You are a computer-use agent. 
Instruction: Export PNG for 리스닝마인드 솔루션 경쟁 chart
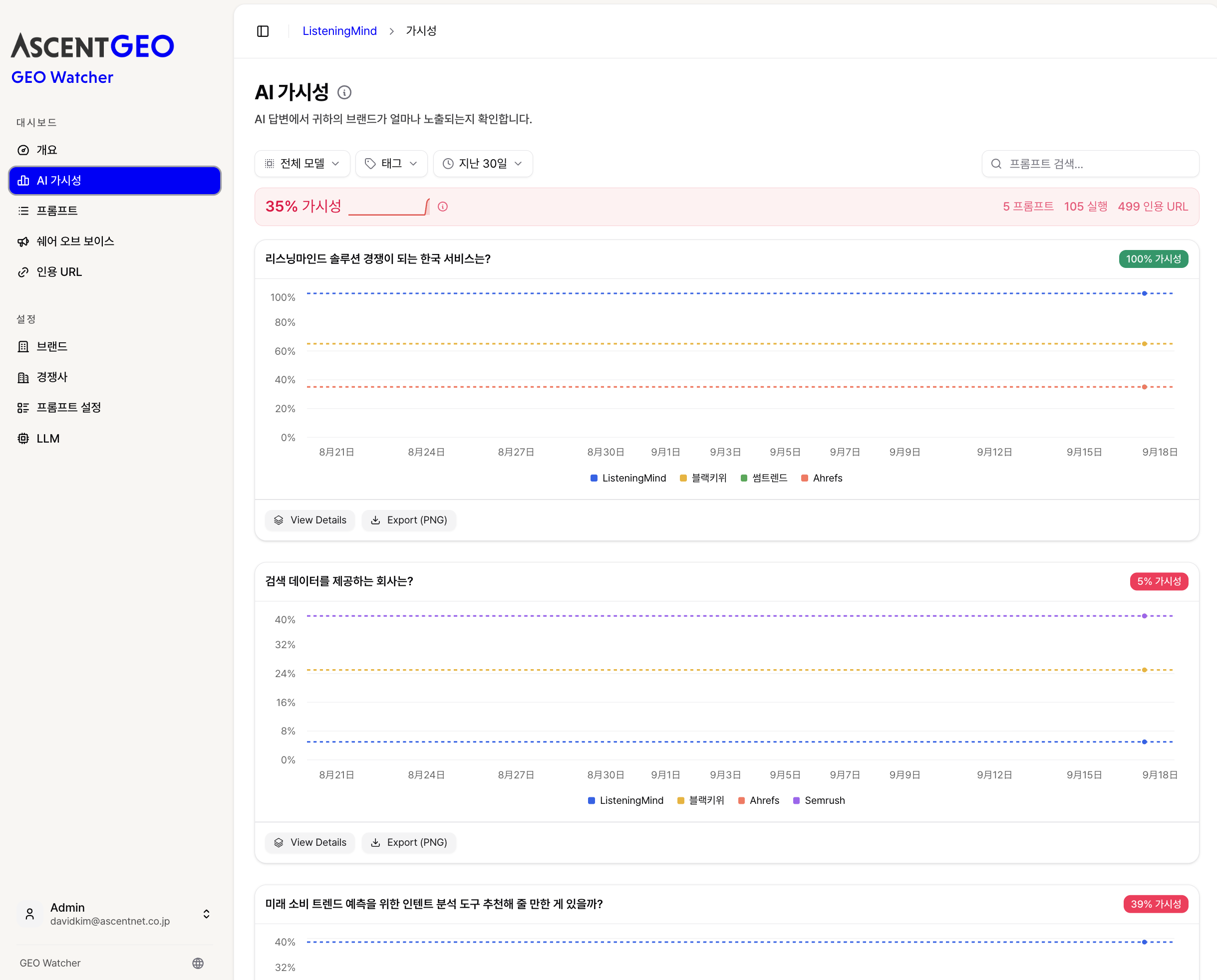pos(409,520)
